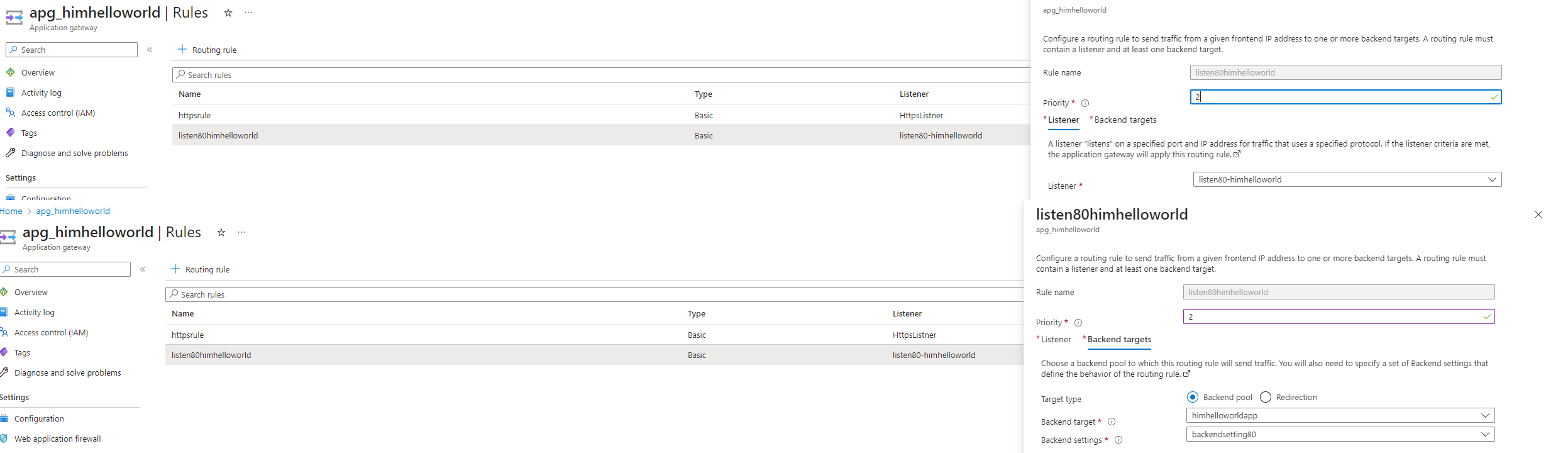Click the 'Backend settings' field label
Image resolution: width=1568 pixels, height=453 pixels.
1071,440
